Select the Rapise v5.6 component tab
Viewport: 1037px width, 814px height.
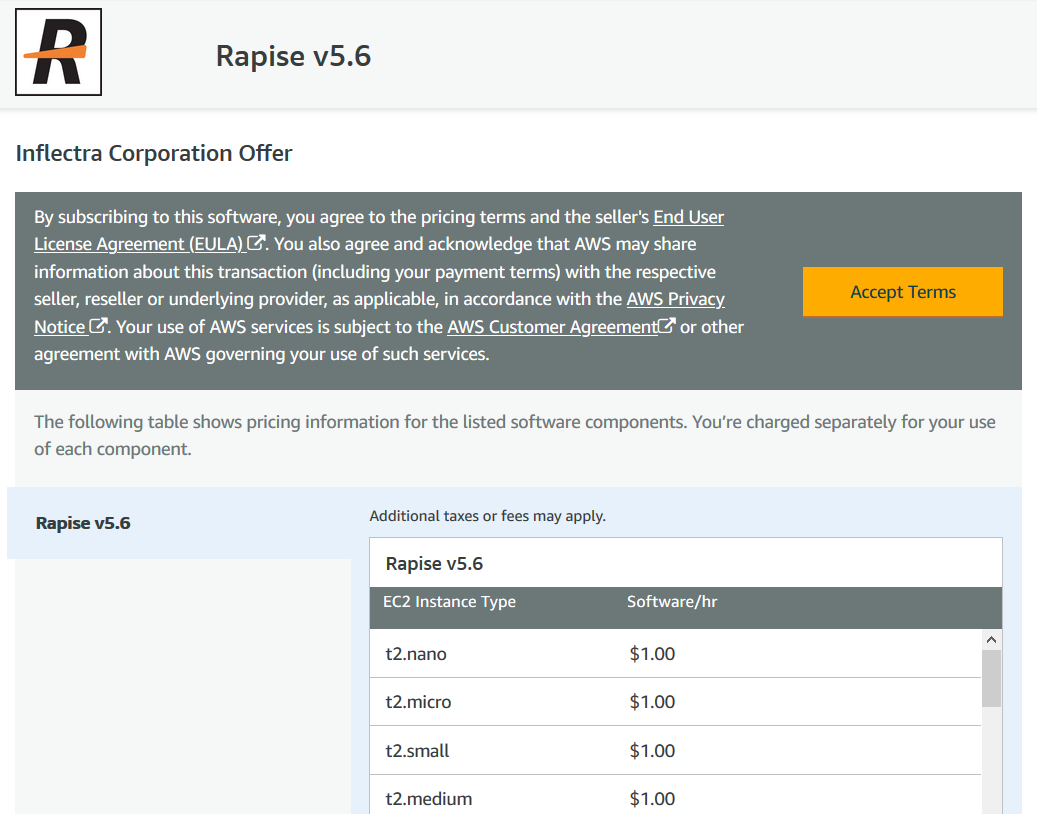pos(83,523)
